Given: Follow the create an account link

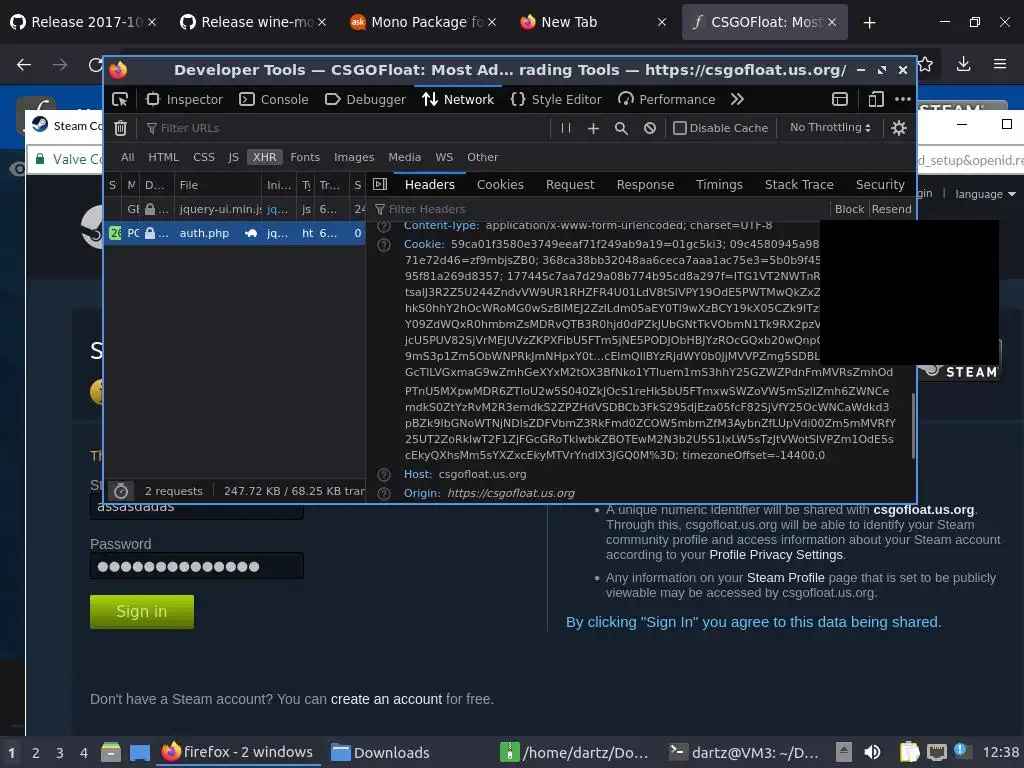Looking at the screenshot, I should click(x=386, y=699).
